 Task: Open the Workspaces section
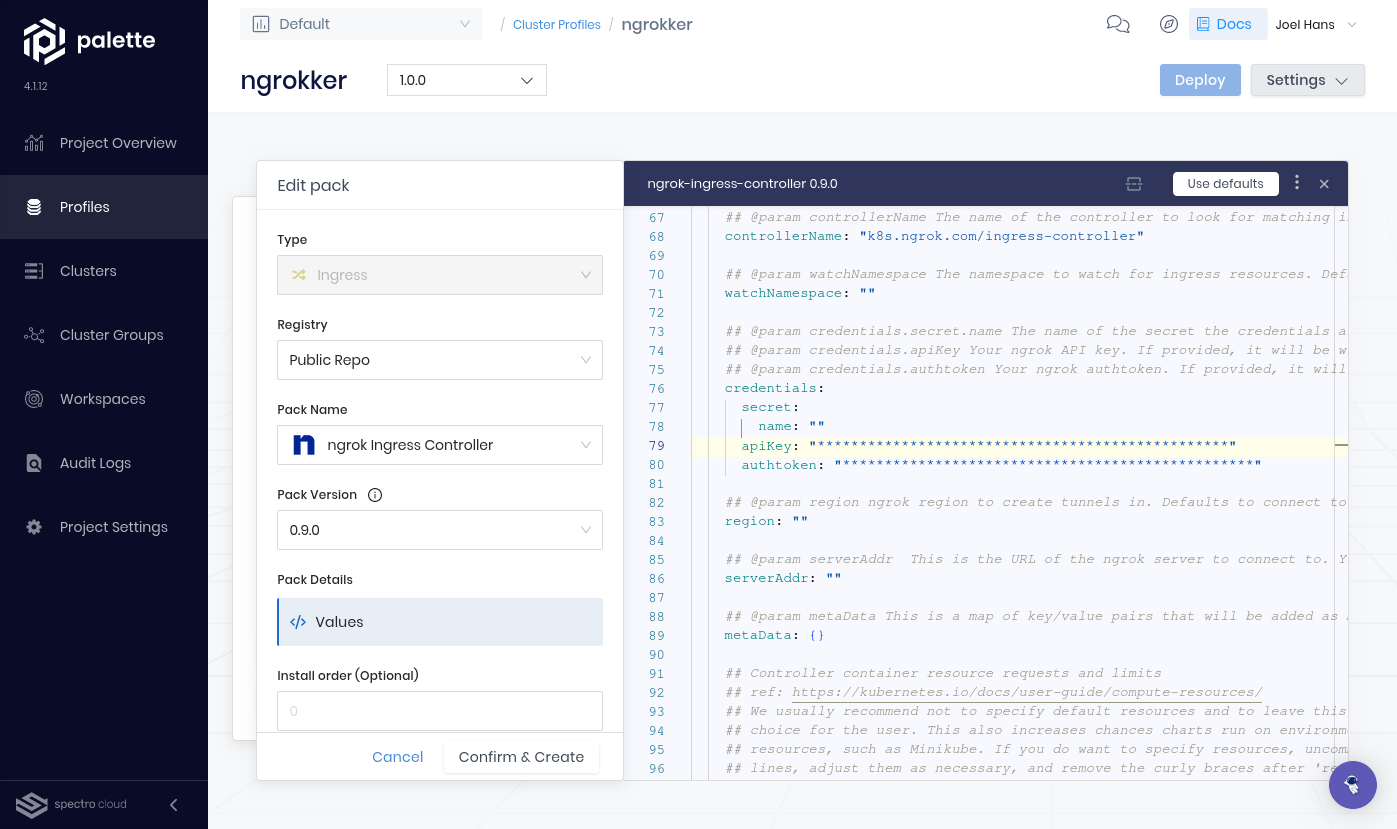104,399
